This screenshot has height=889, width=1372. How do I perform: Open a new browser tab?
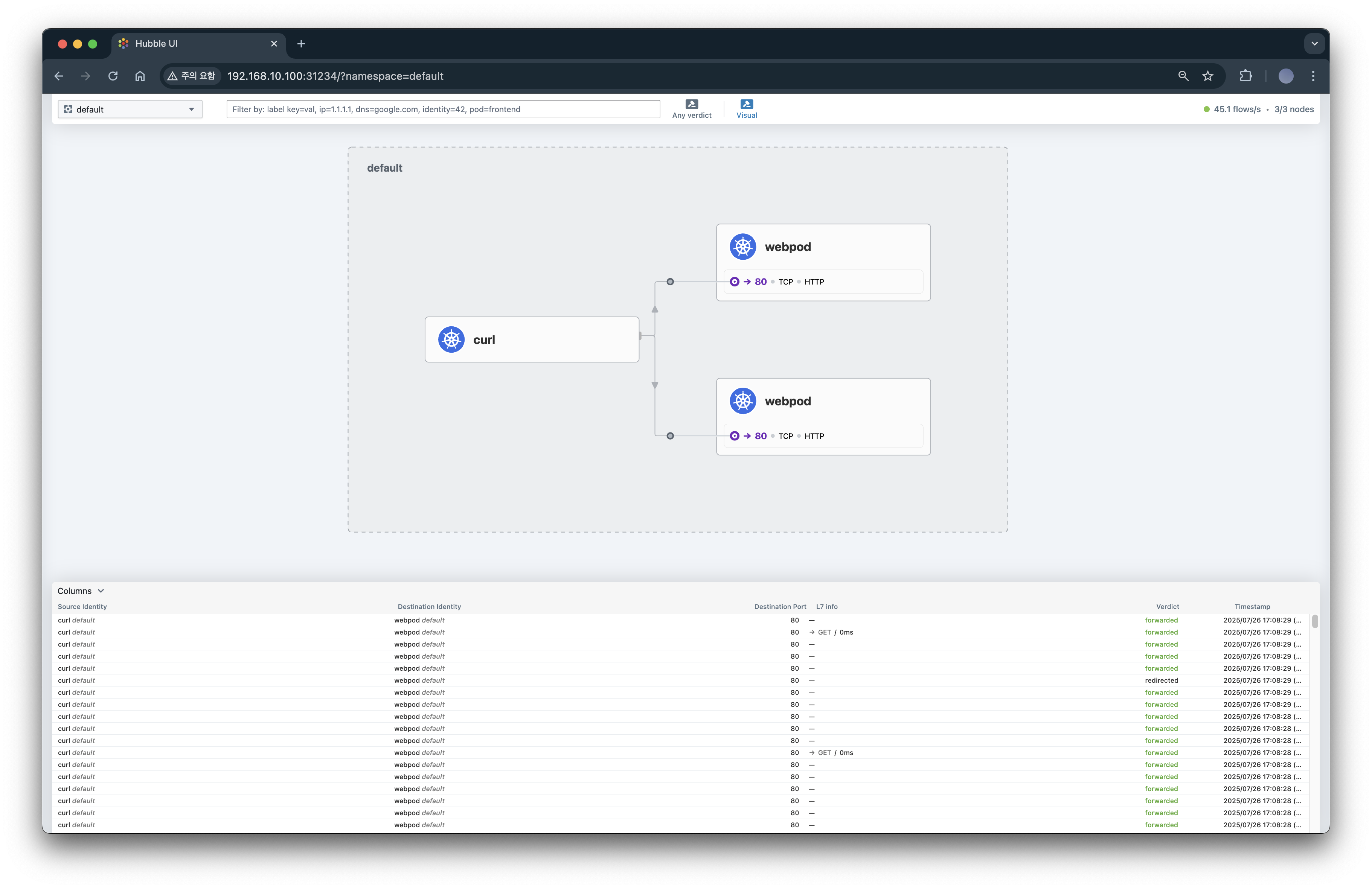tap(301, 44)
